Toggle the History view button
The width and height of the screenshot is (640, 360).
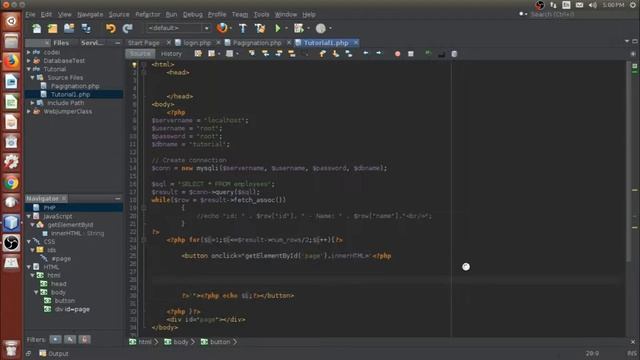point(171,54)
